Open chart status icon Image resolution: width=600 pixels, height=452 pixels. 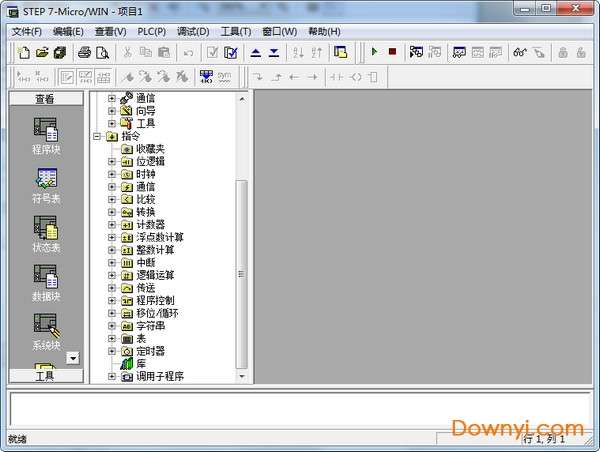(459, 52)
